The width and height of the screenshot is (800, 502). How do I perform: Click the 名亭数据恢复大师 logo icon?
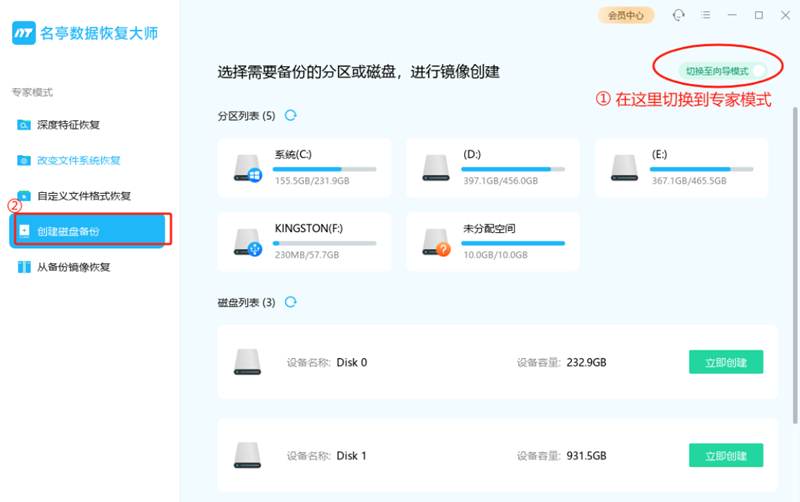pos(23,33)
